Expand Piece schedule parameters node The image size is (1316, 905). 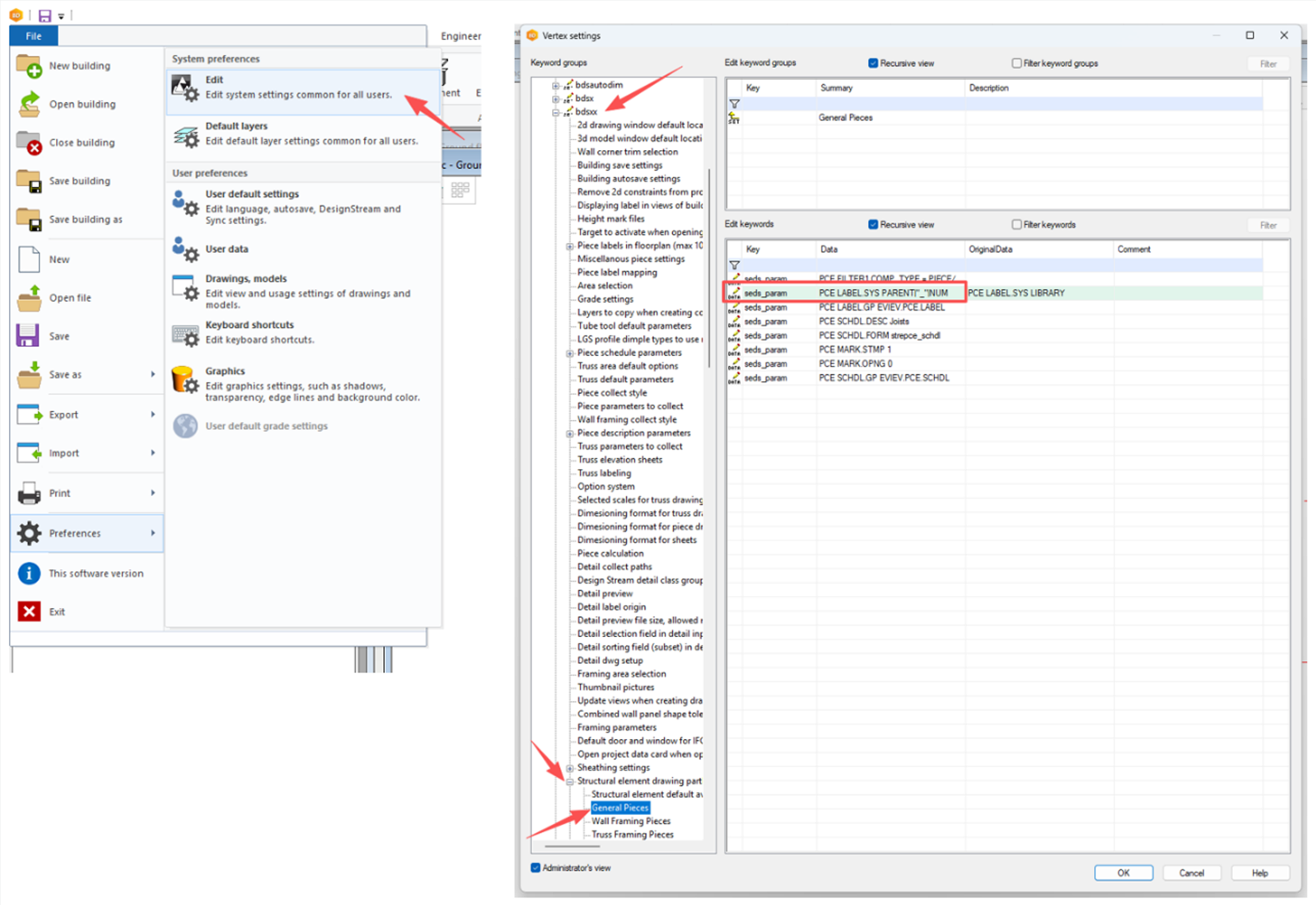pyautogui.click(x=569, y=353)
